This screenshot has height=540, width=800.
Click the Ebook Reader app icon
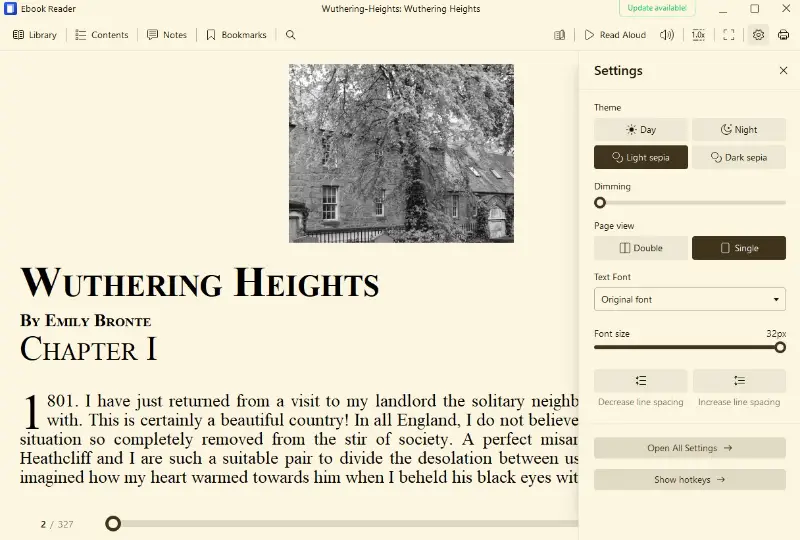pyautogui.click(x=10, y=9)
